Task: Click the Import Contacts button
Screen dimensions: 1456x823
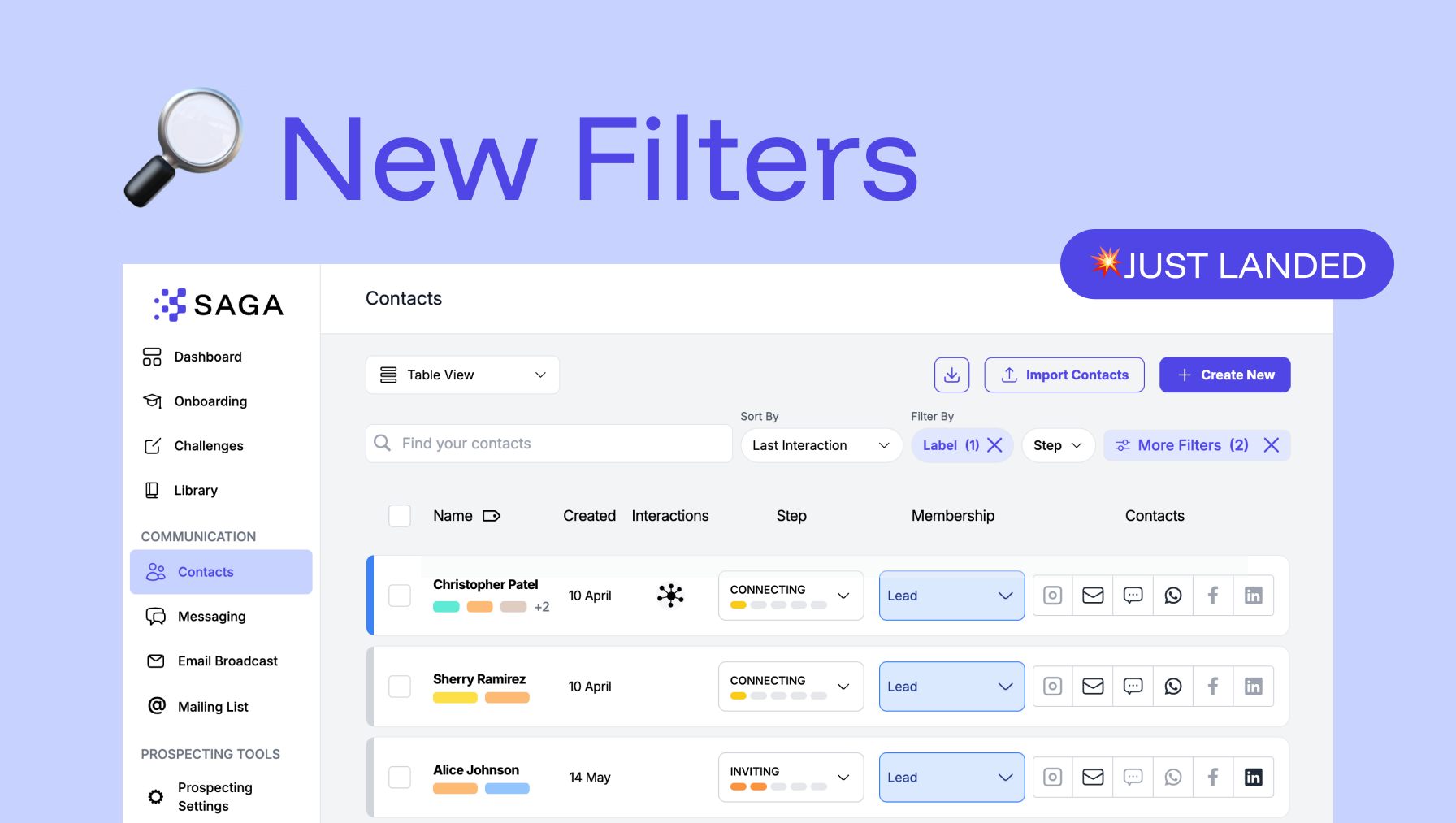Action: point(1064,375)
